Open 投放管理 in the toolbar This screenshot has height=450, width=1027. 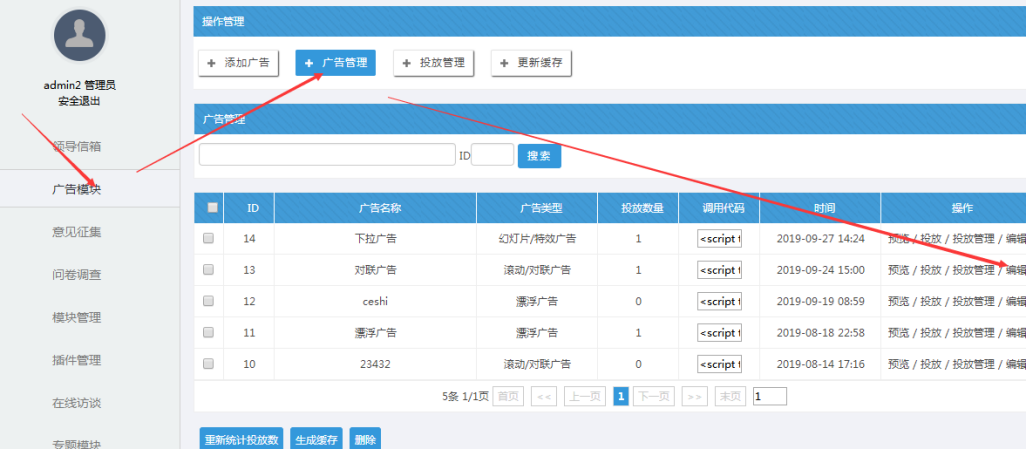433,63
